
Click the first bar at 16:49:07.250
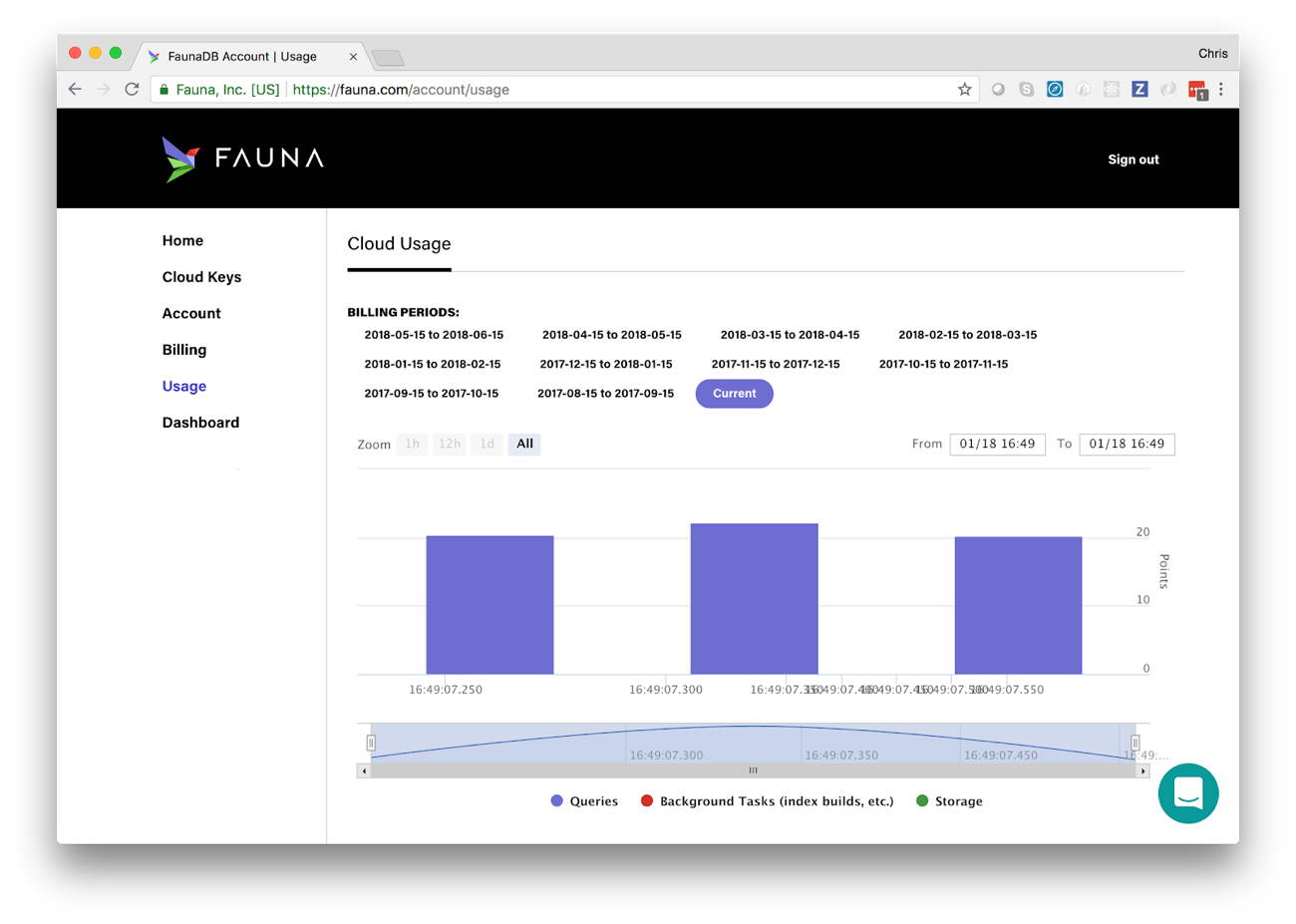click(489, 605)
